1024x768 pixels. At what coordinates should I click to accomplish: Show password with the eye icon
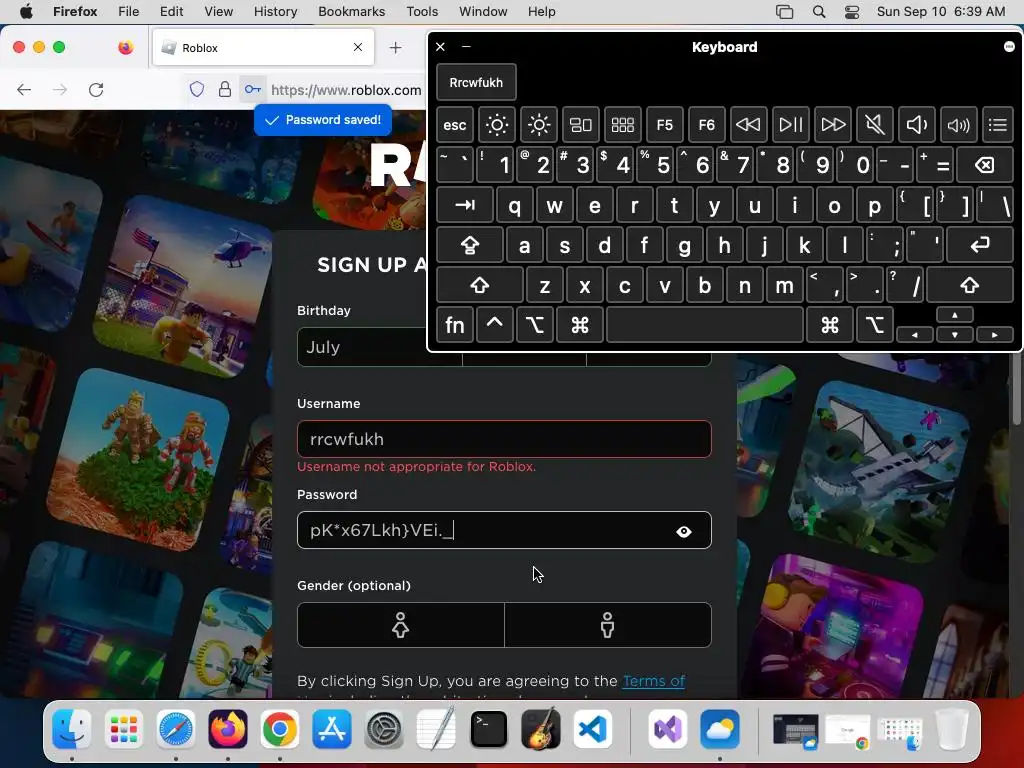(684, 532)
